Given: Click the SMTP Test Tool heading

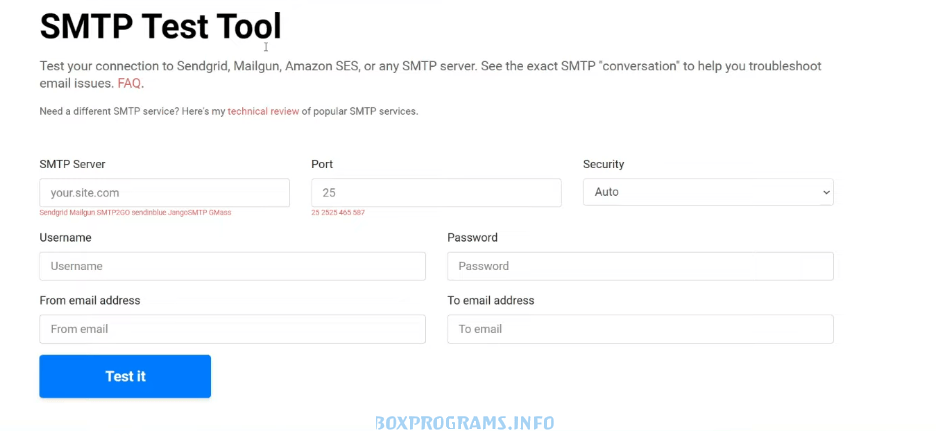Looking at the screenshot, I should click(160, 26).
